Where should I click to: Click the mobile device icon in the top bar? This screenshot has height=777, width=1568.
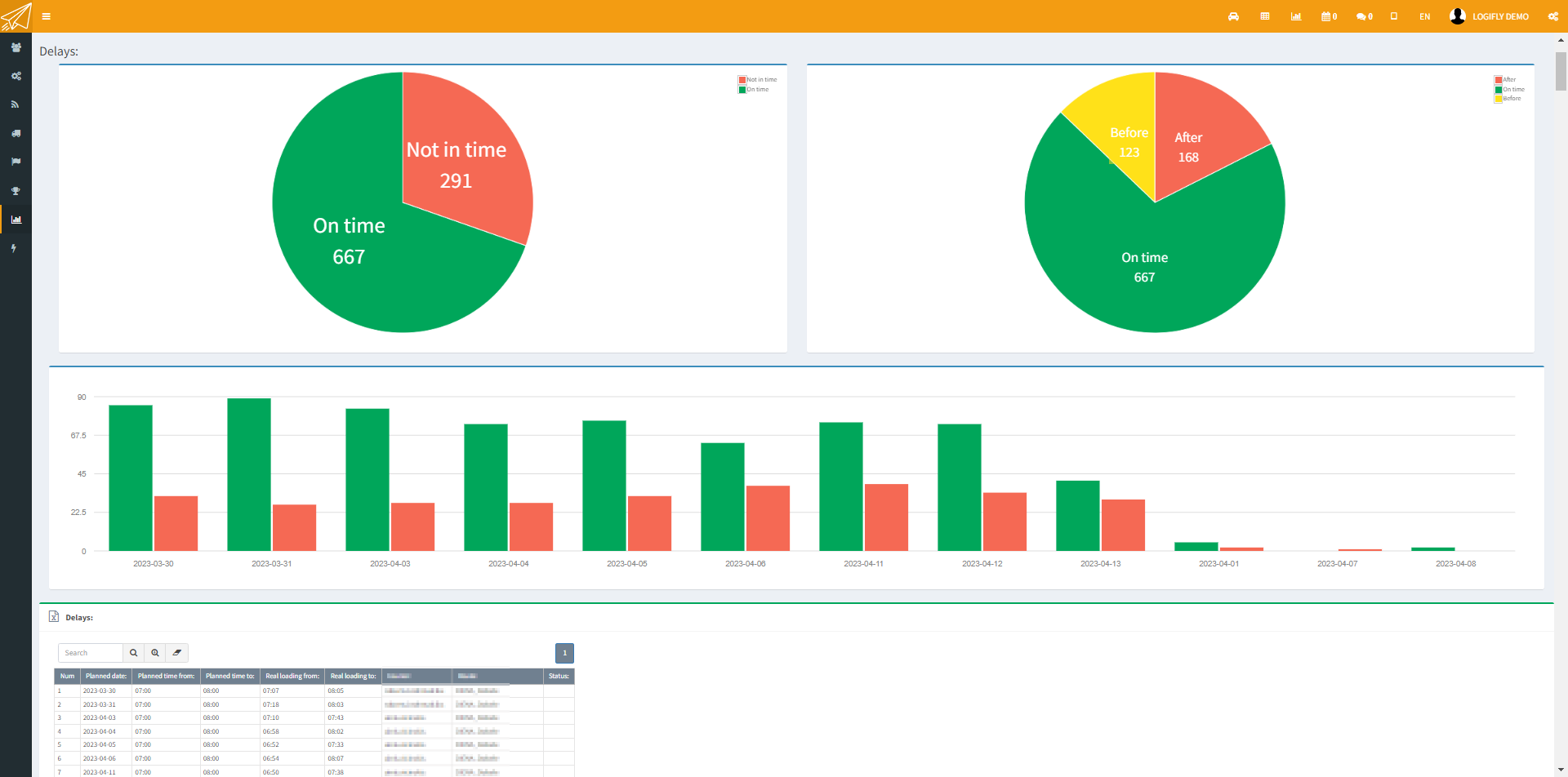coord(1394,16)
